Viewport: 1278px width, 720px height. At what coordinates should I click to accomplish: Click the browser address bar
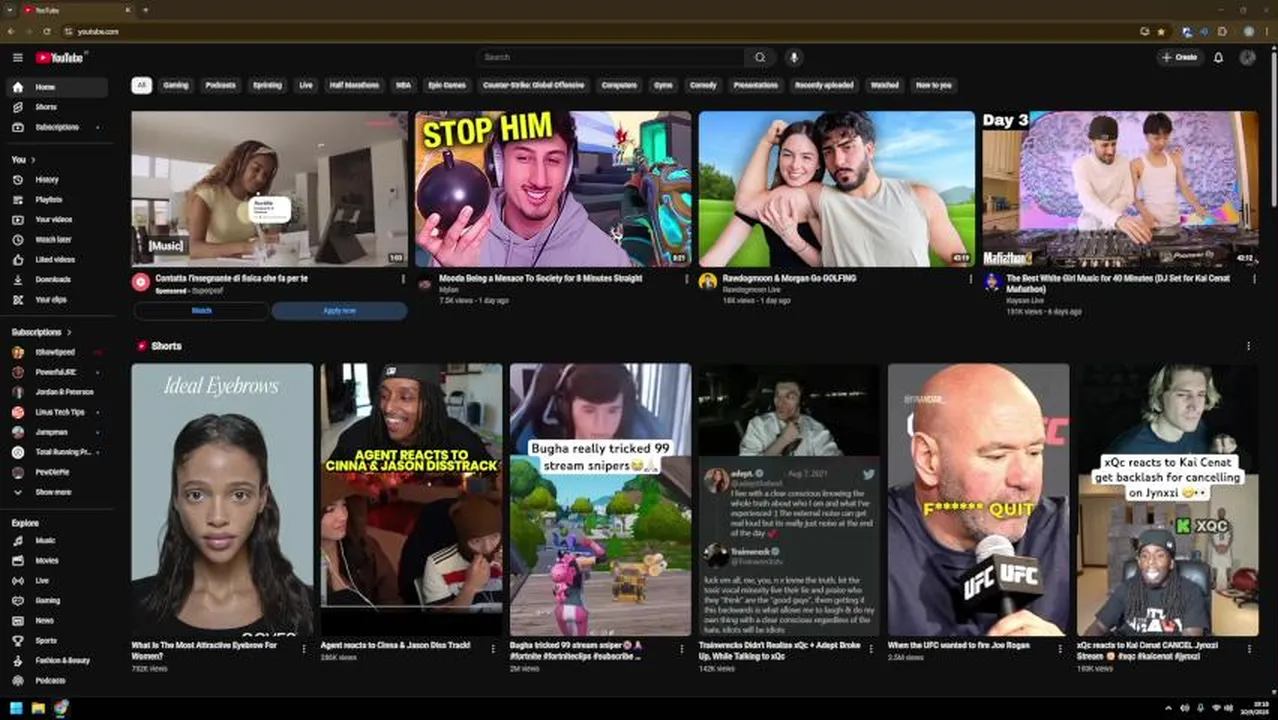point(600,32)
